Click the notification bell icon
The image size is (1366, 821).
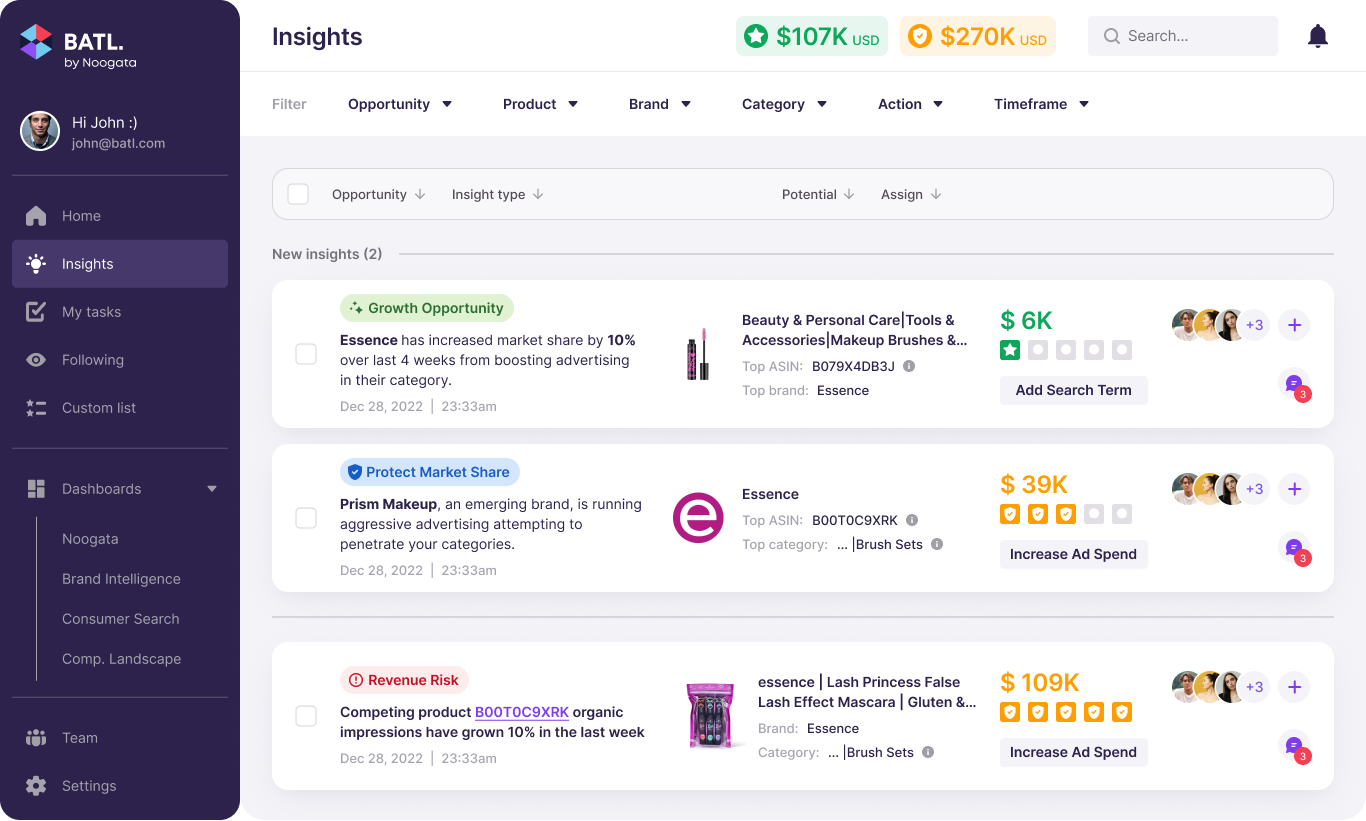click(x=1318, y=37)
